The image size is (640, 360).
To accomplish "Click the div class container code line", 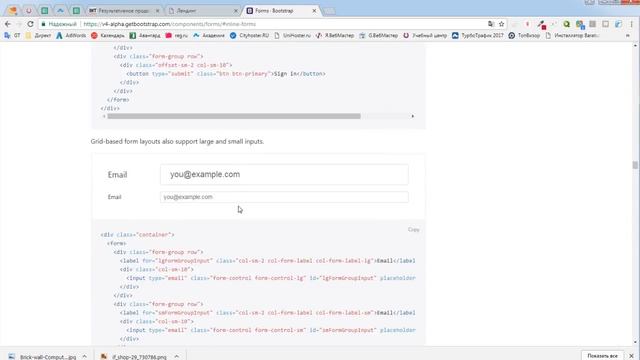I will click(x=138, y=235).
